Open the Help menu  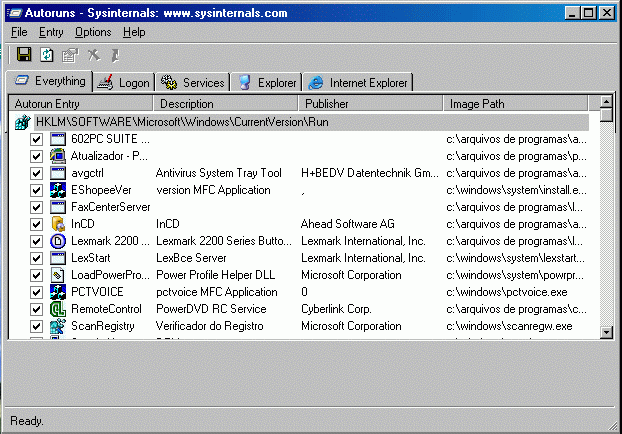click(x=134, y=32)
